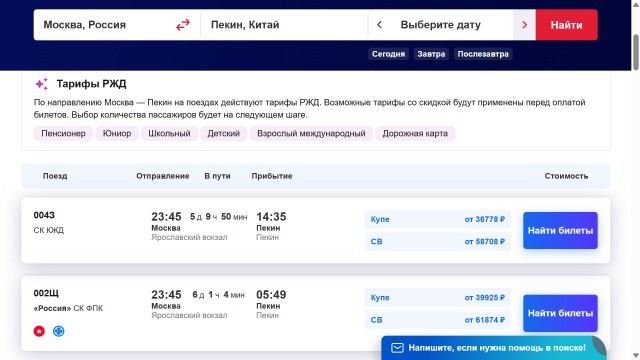The width and height of the screenshot is (640, 360).
Task: Click the Дорожная карта tariff tag
Action: [x=415, y=133]
